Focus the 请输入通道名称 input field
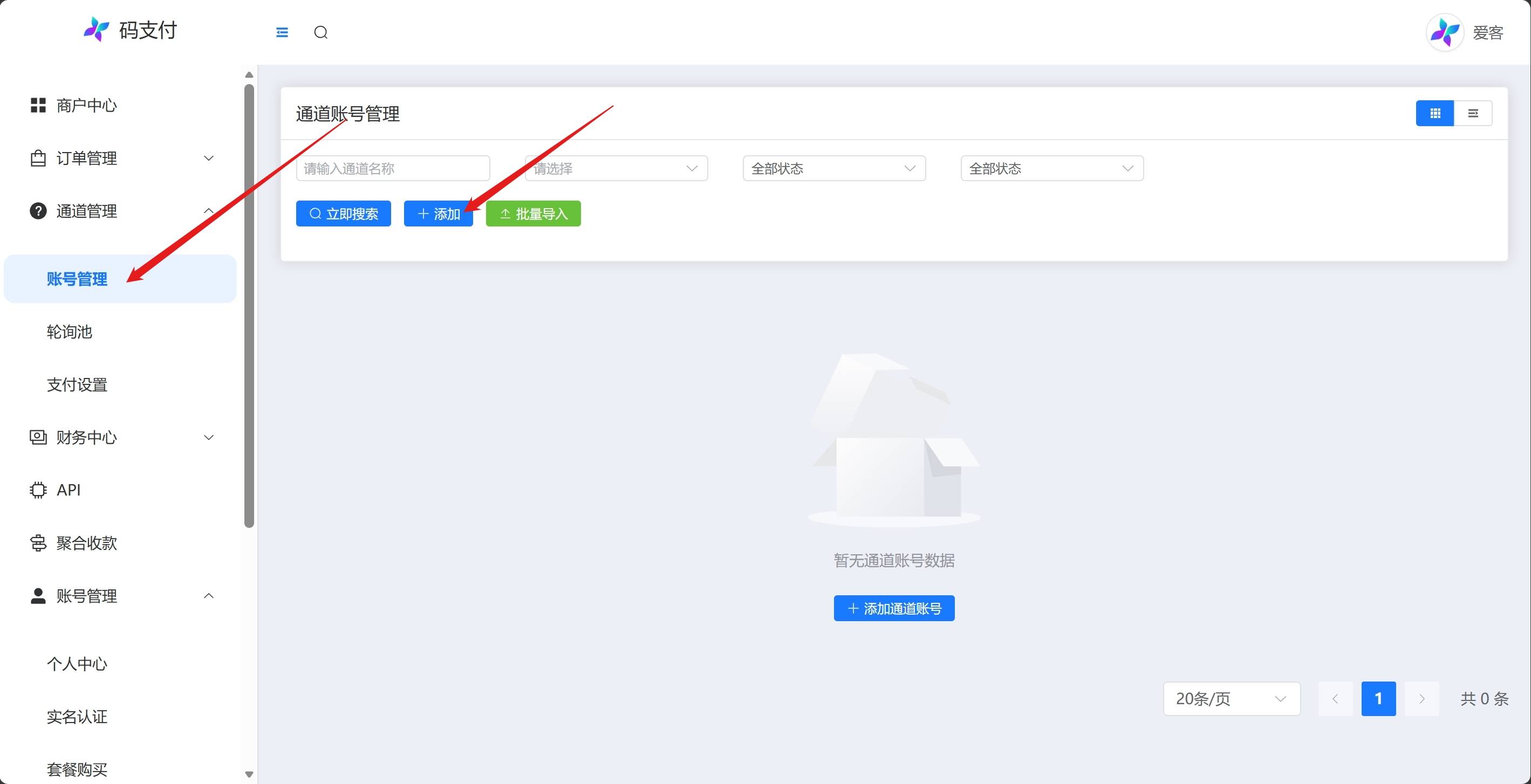This screenshot has width=1531, height=784. (393, 168)
